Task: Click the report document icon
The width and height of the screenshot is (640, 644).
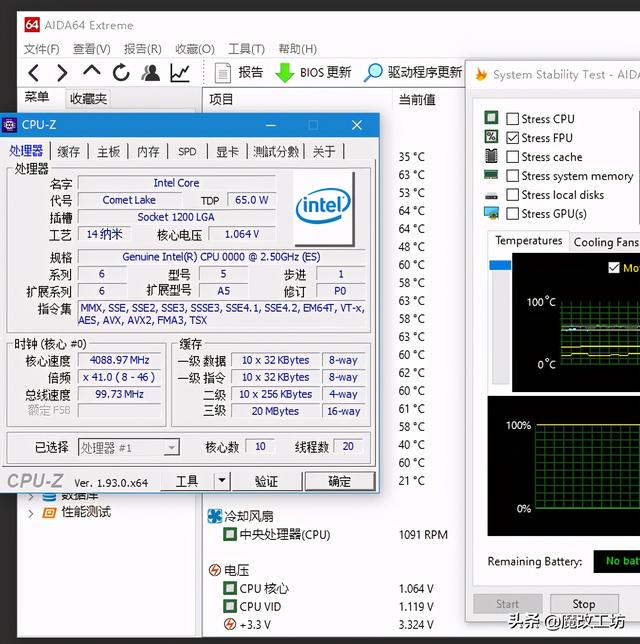Action: [223, 73]
